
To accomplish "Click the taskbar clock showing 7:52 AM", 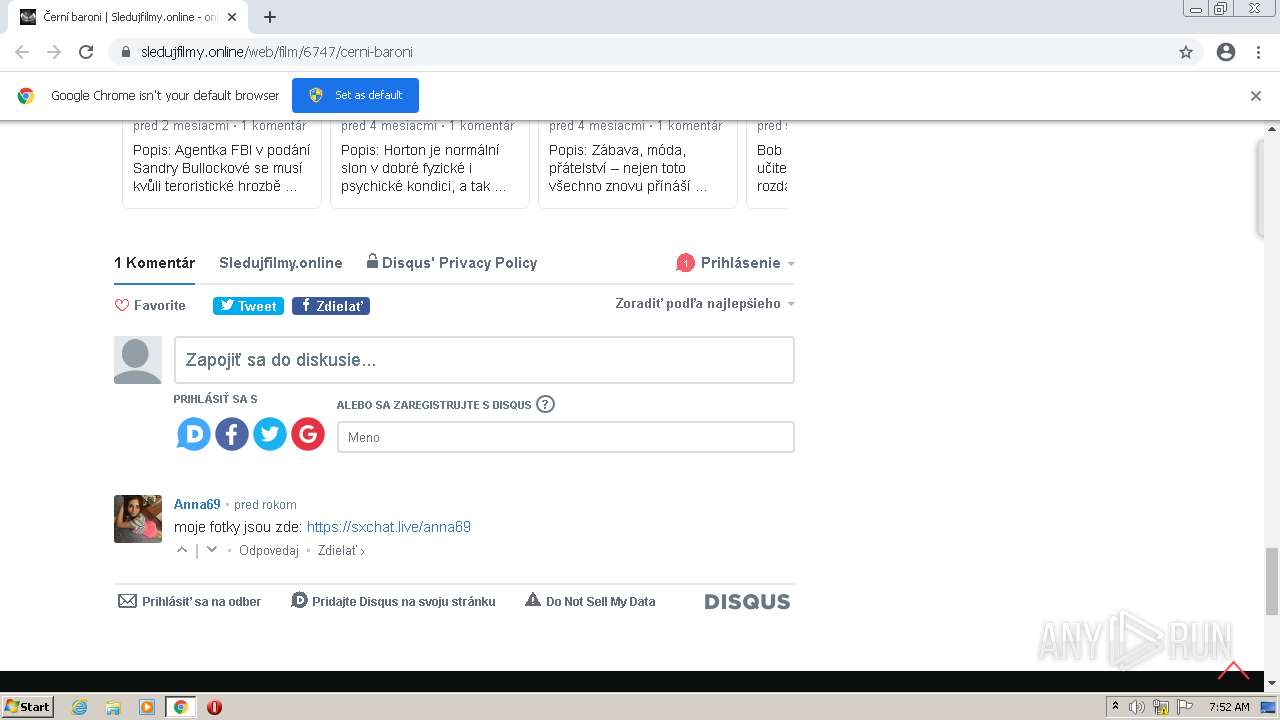I will [x=1228, y=707].
